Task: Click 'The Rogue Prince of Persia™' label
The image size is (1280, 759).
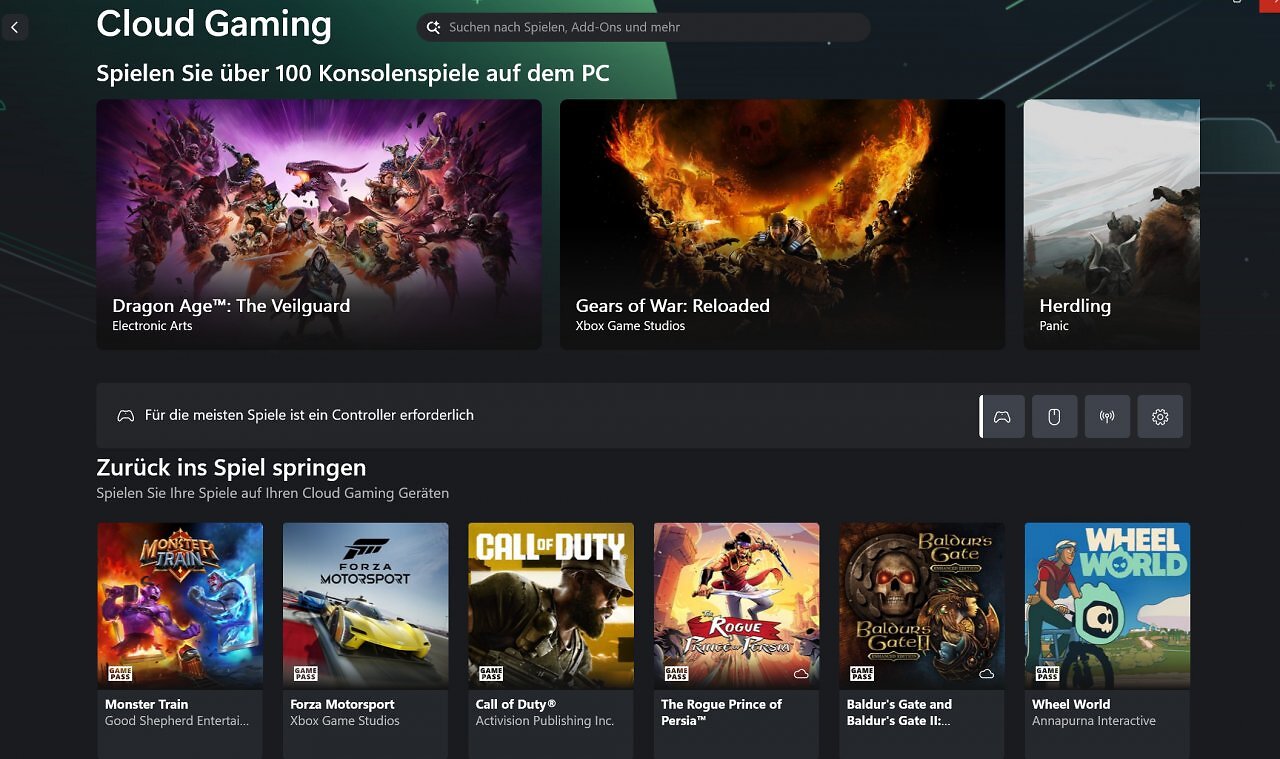Action: 721,712
